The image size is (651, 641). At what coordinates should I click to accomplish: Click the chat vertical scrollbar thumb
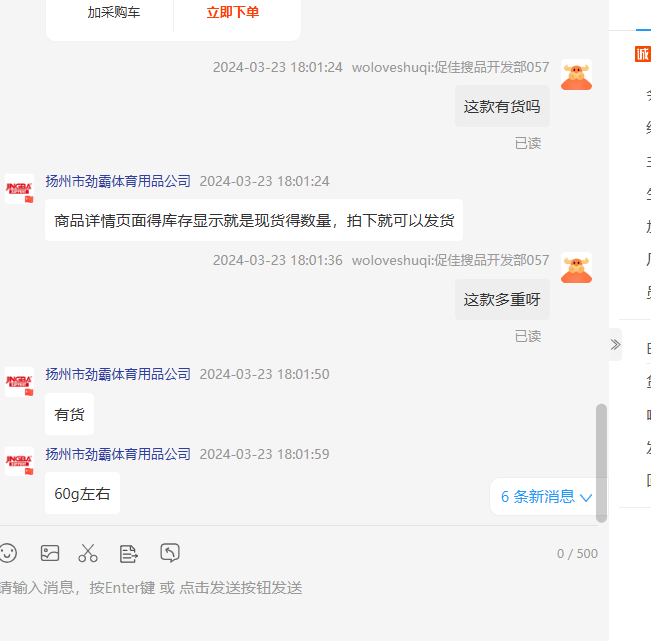coord(601,462)
